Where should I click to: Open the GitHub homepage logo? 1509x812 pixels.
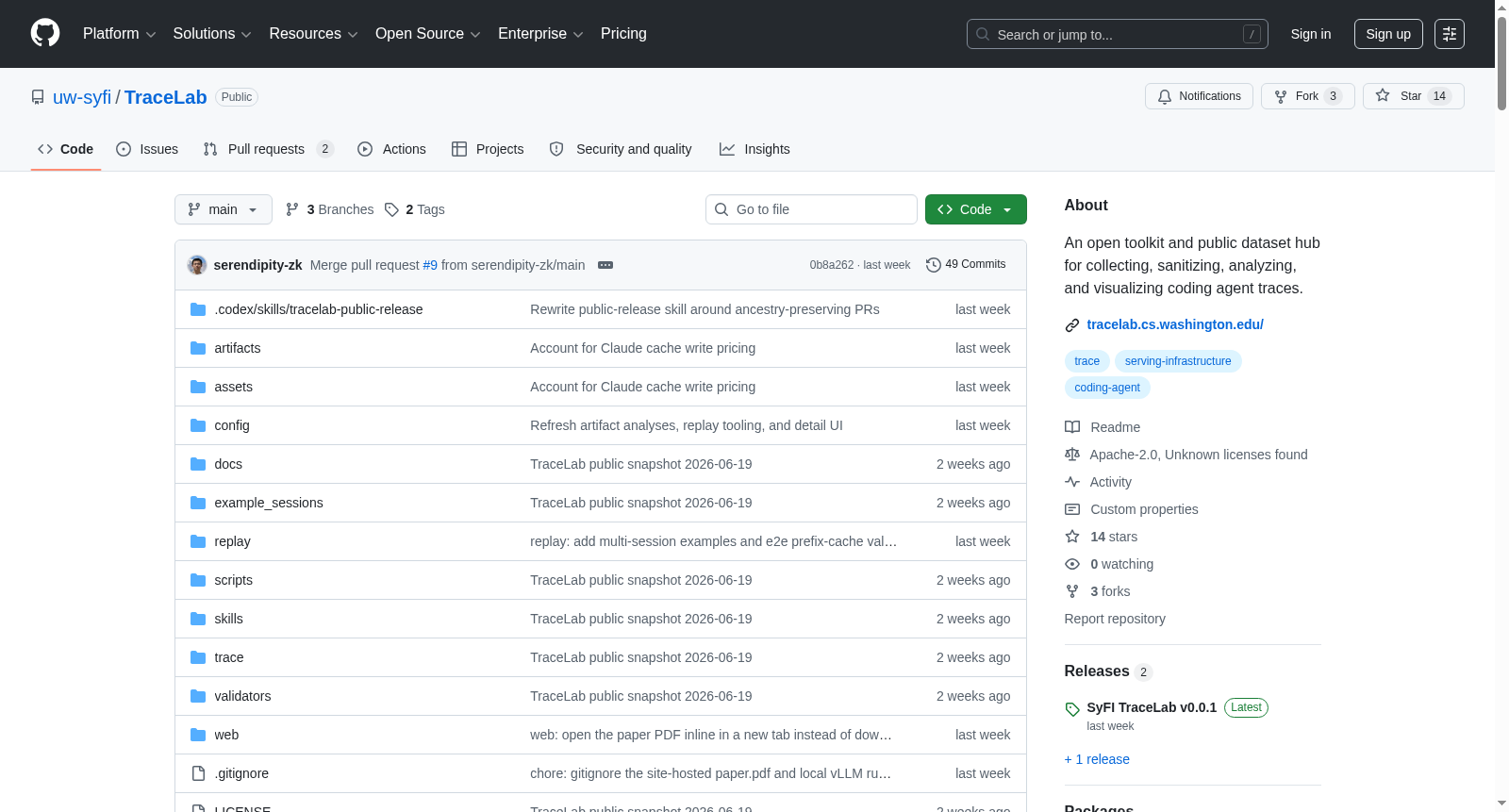(45, 33)
